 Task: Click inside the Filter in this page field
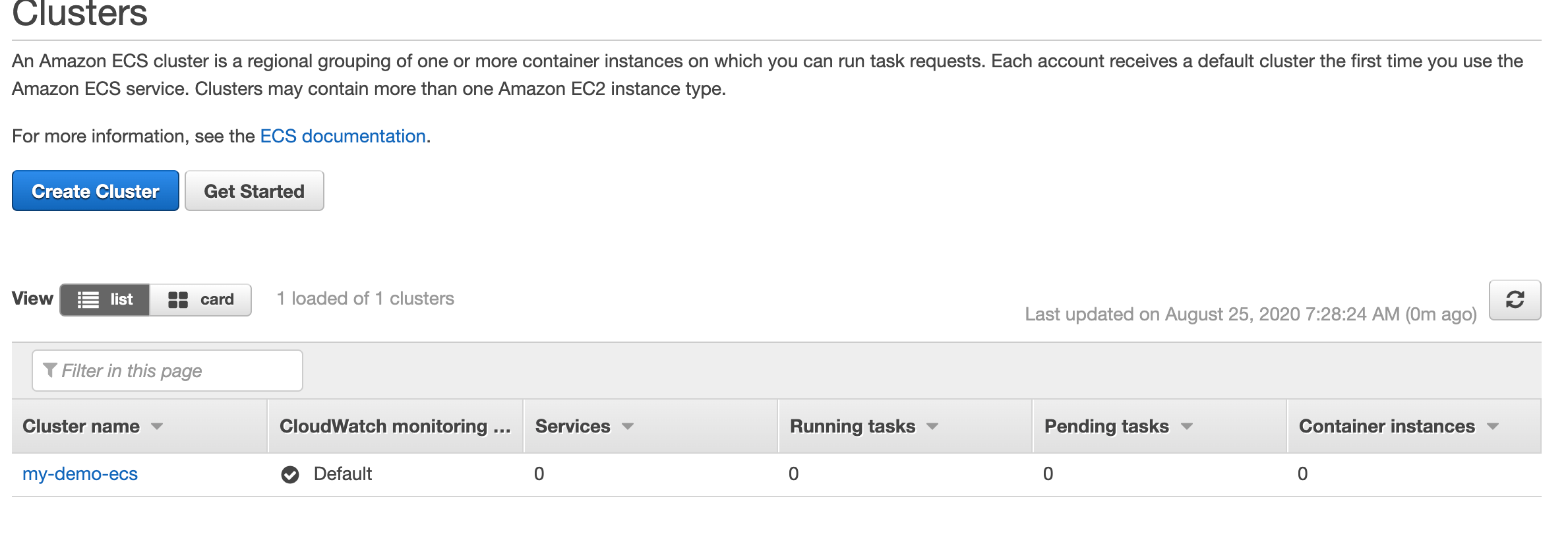pyautogui.click(x=165, y=370)
